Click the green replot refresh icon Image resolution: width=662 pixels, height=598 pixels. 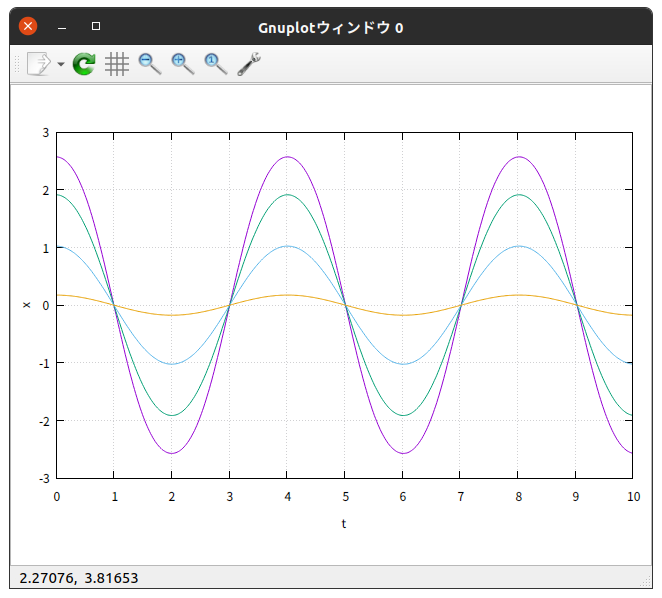pos(84,64)
